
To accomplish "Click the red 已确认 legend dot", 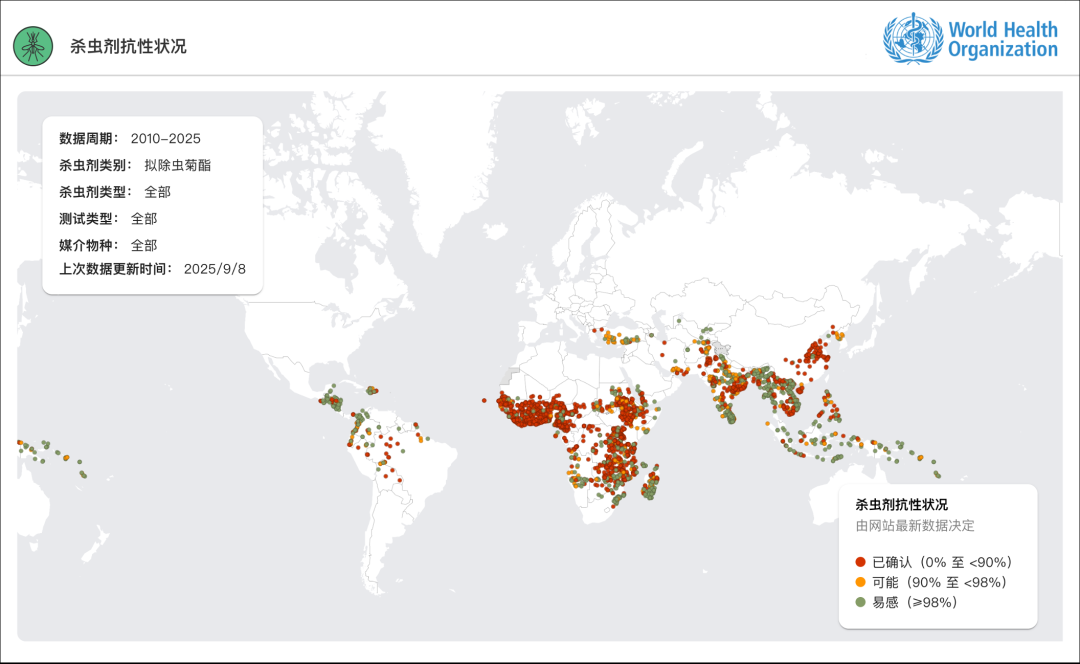I will pos(860,562).
